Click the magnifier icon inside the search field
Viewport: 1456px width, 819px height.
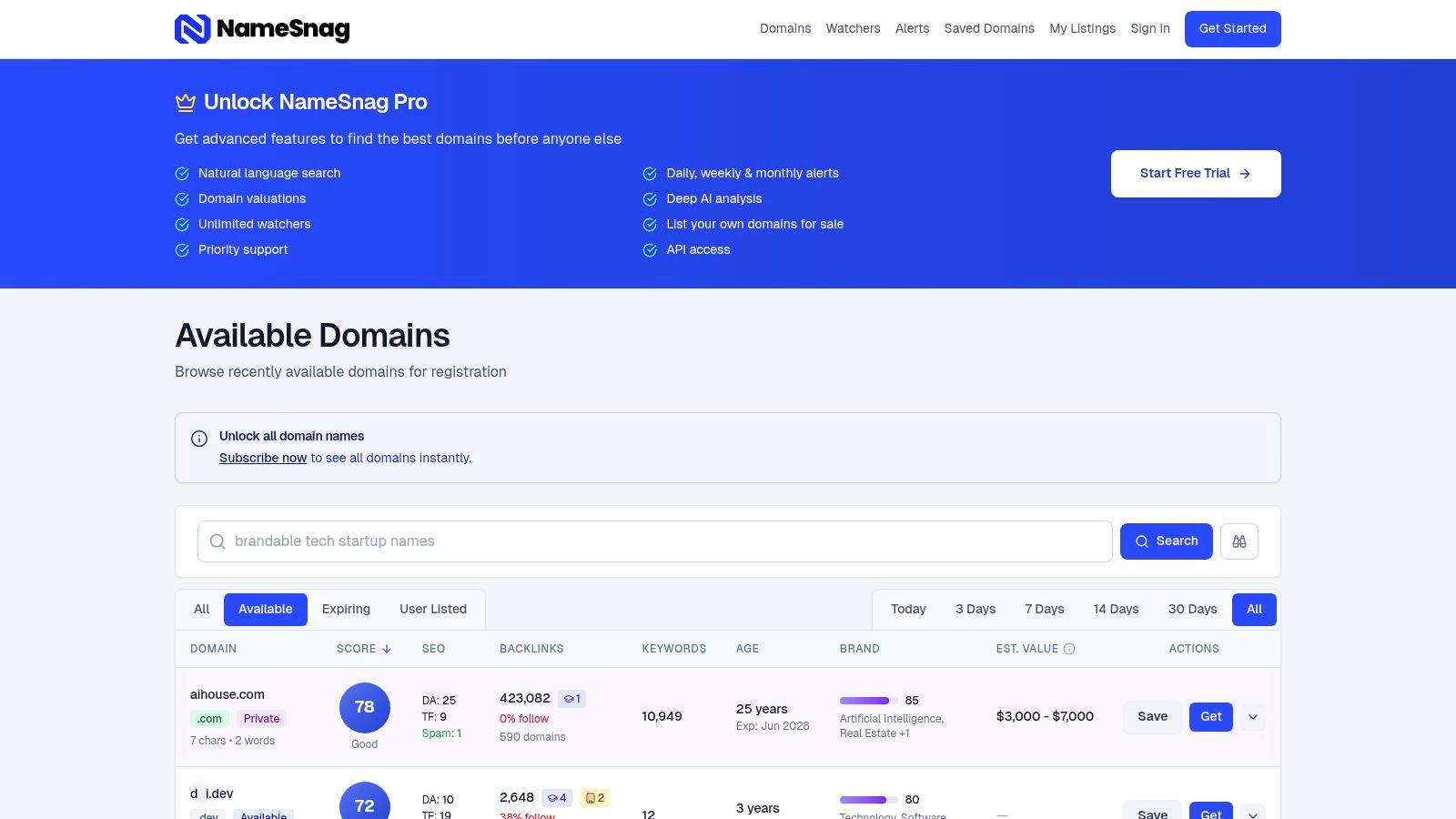[217, 541]
